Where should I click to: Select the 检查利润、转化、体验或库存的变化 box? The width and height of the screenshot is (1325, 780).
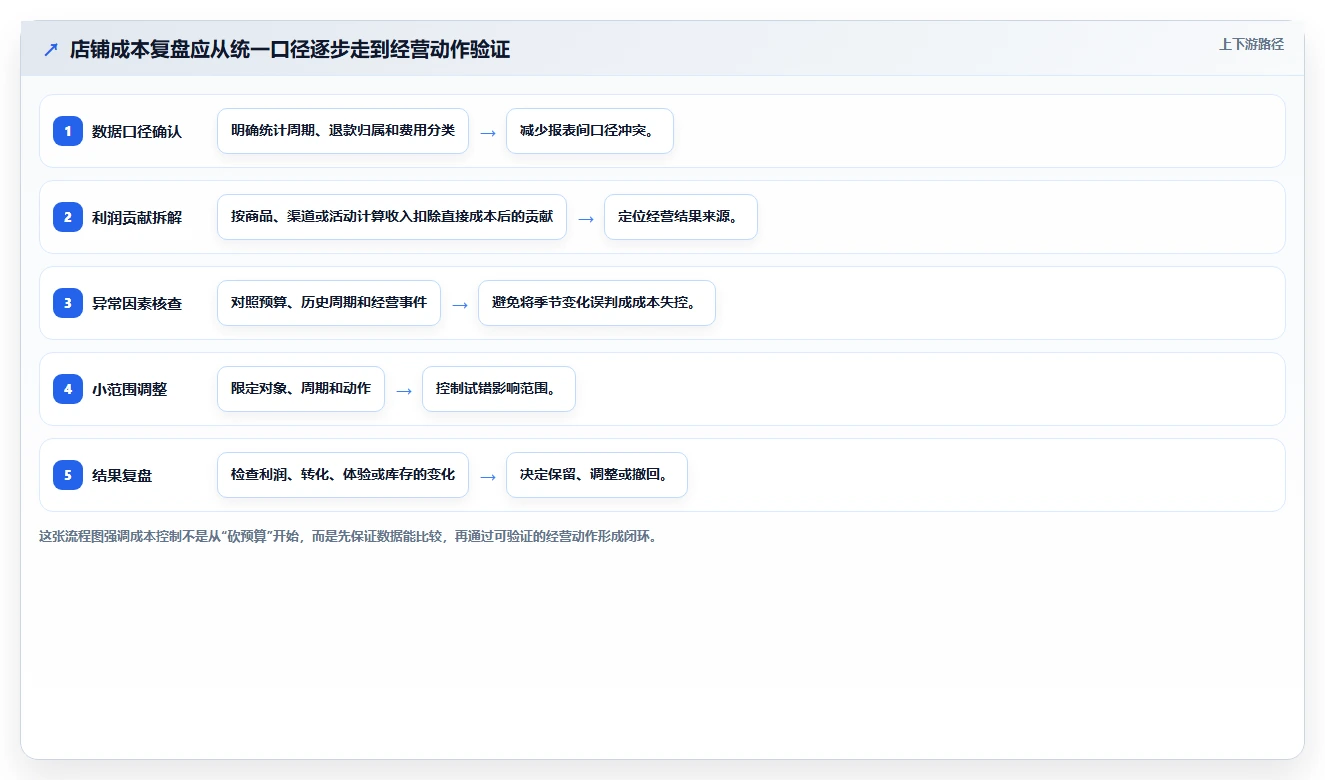(343, 475)
